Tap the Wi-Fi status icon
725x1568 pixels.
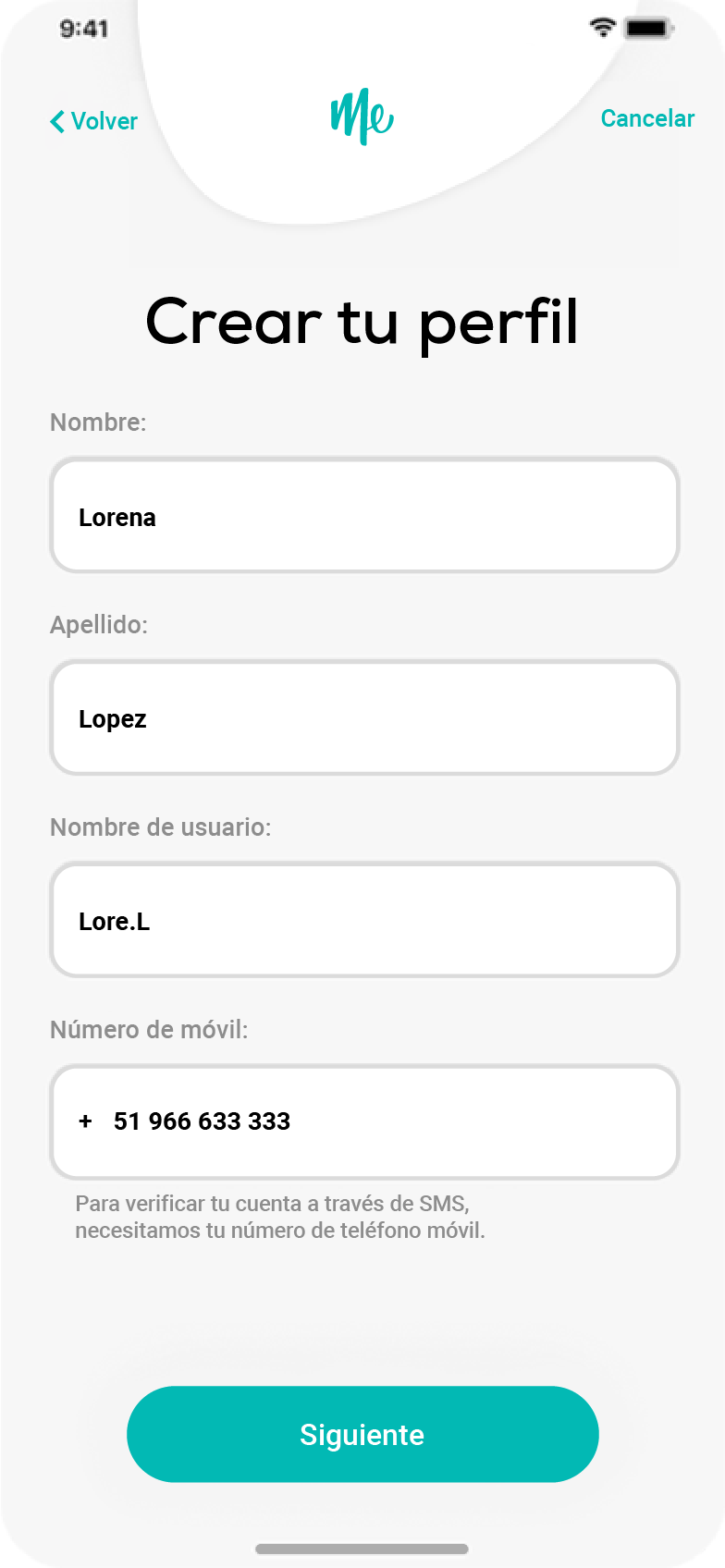[x=602, y=28]
